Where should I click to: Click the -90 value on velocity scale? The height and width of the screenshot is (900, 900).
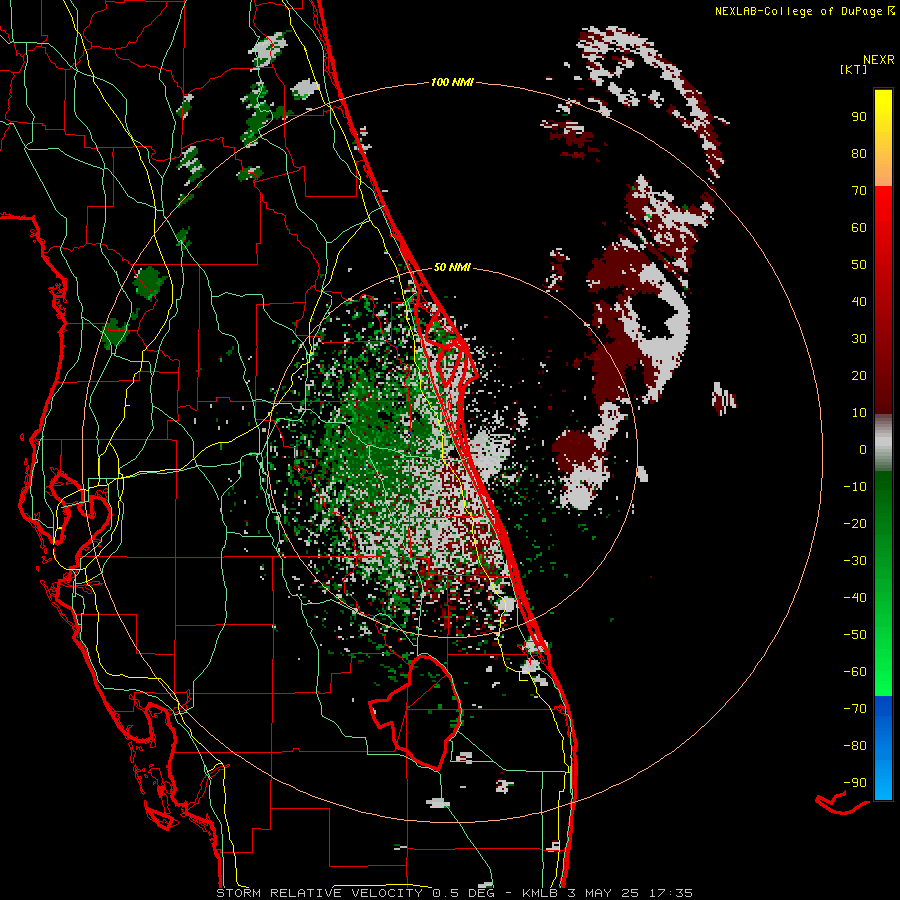(855, 783)
